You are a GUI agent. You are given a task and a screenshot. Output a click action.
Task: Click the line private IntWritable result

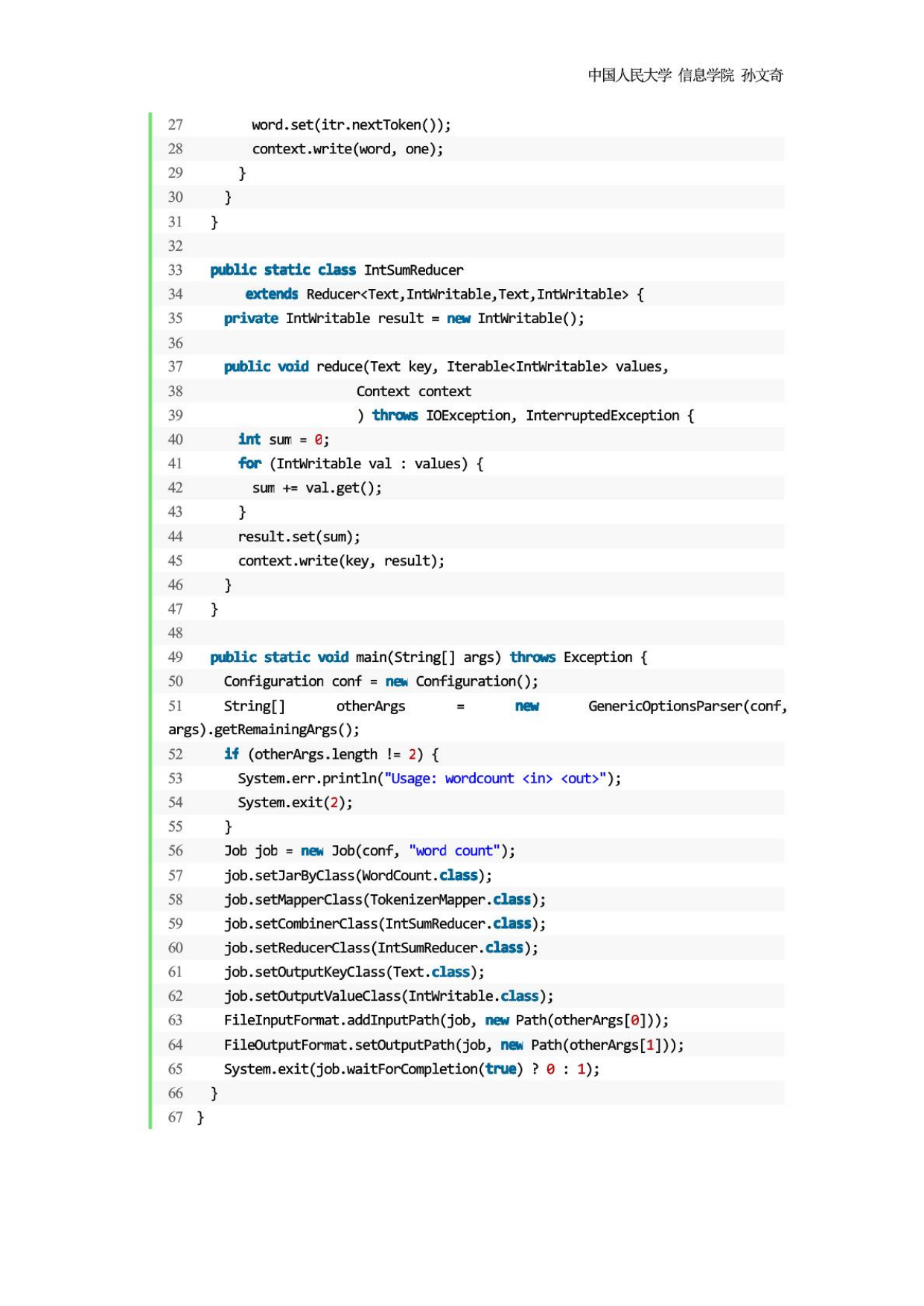click(x=404, y=319)
